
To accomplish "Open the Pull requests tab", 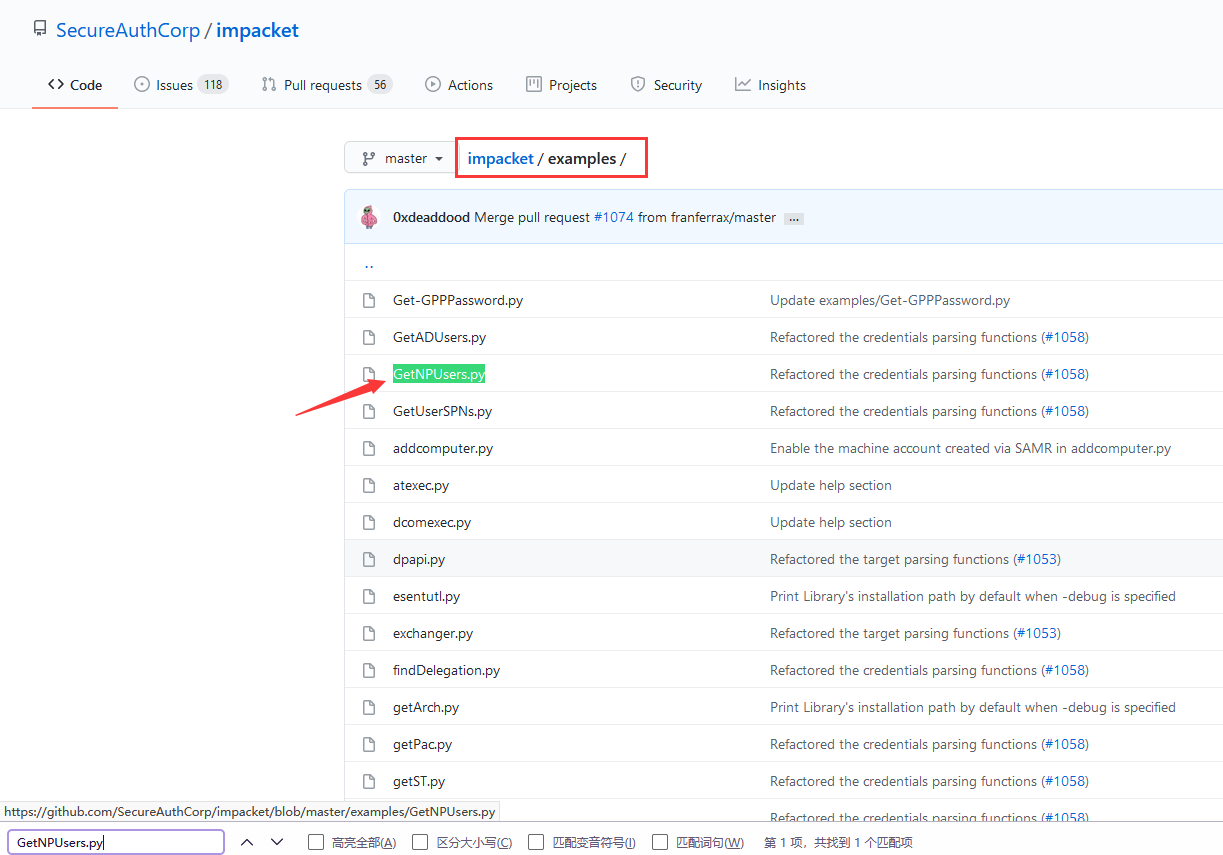I will 325,85.
